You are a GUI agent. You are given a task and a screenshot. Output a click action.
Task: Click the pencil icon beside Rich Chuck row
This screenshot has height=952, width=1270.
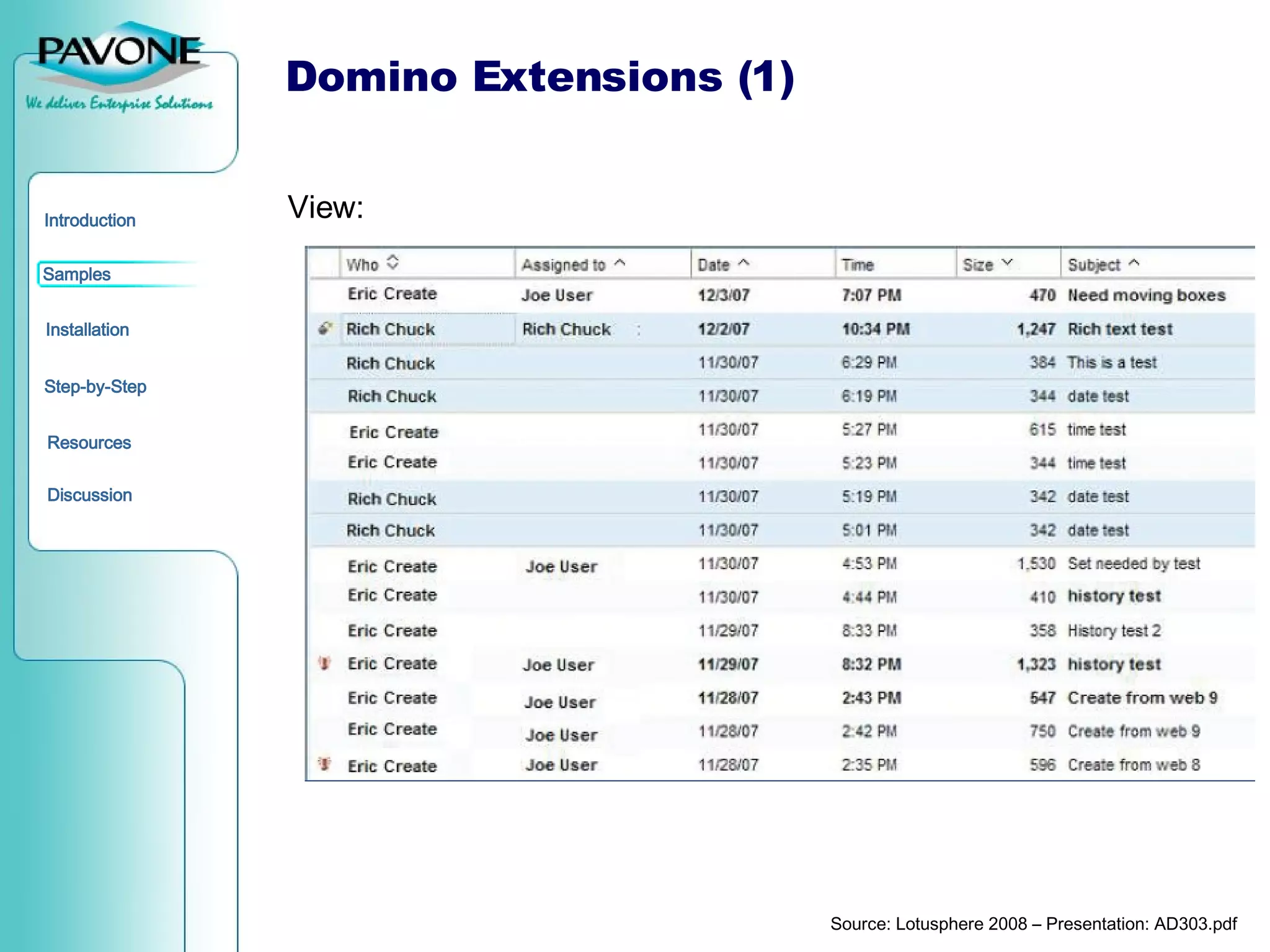click(325, 328)
